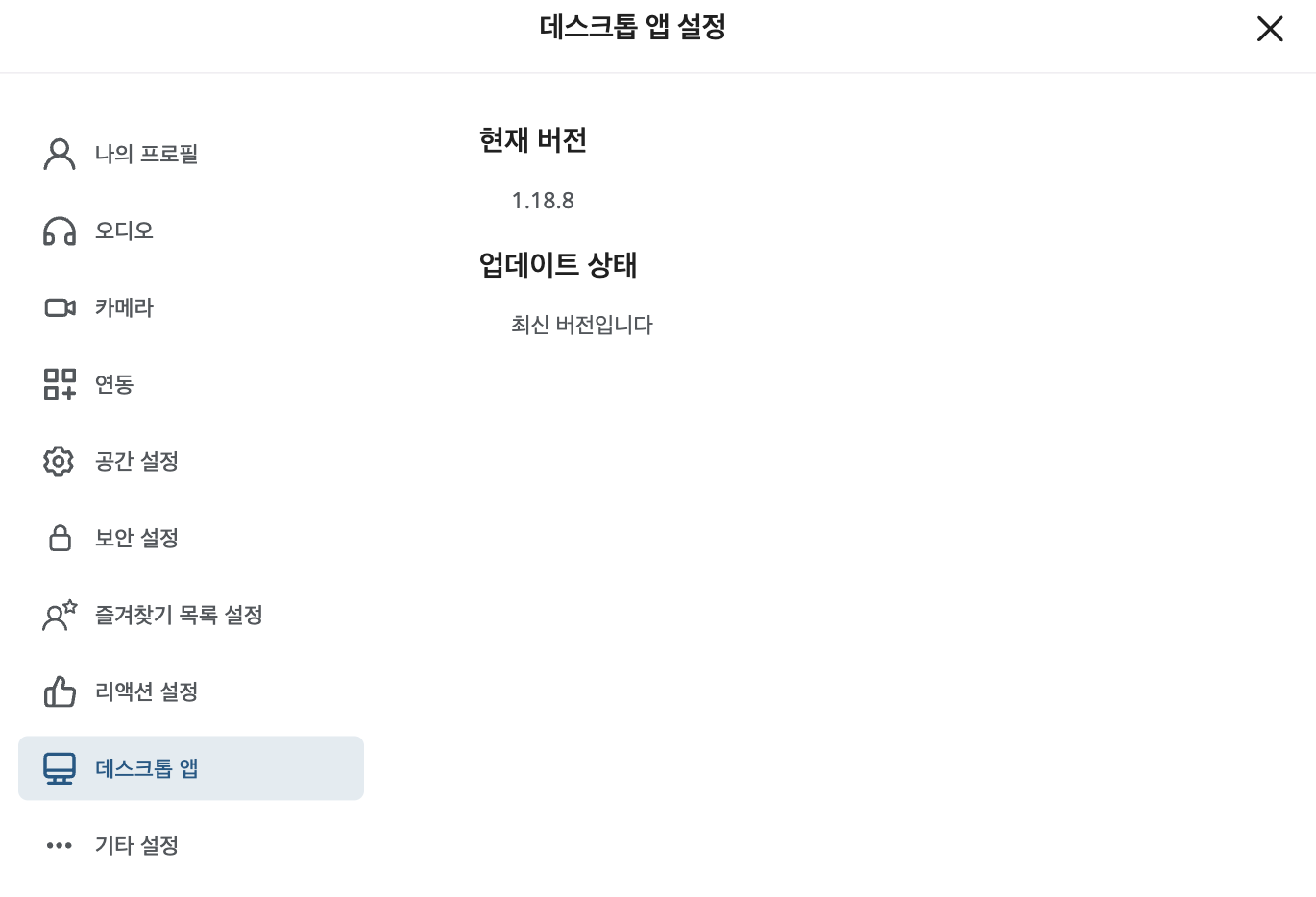Go to the 연동 settings section
The image size is (1316, 897).
(114, 384)
